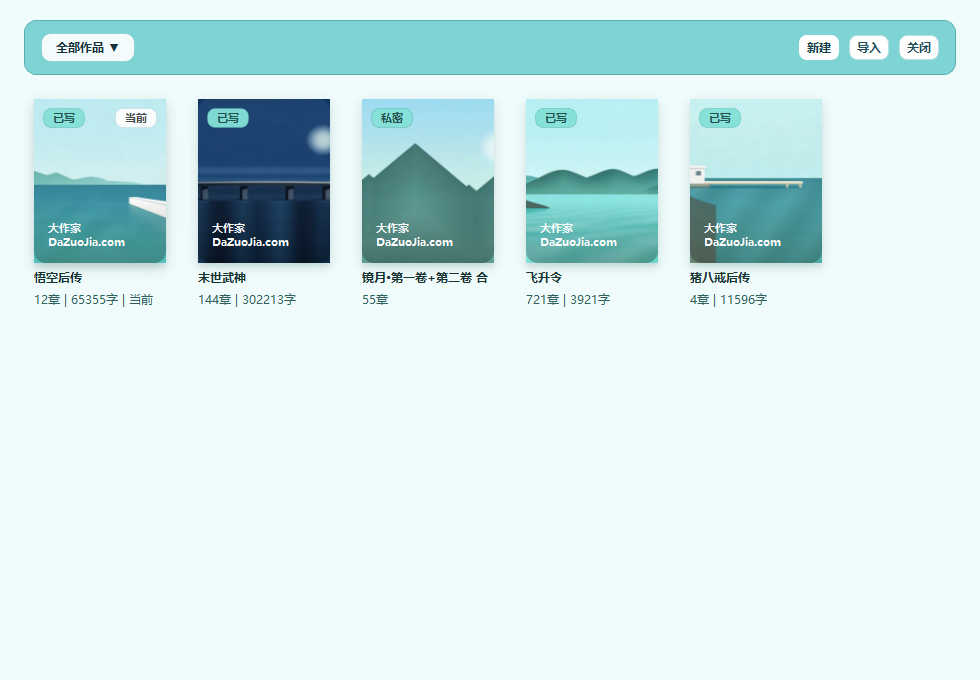Select the 末世武神 title text
Viewport: 980px width, 680px height.
click(x=222, y=278)
